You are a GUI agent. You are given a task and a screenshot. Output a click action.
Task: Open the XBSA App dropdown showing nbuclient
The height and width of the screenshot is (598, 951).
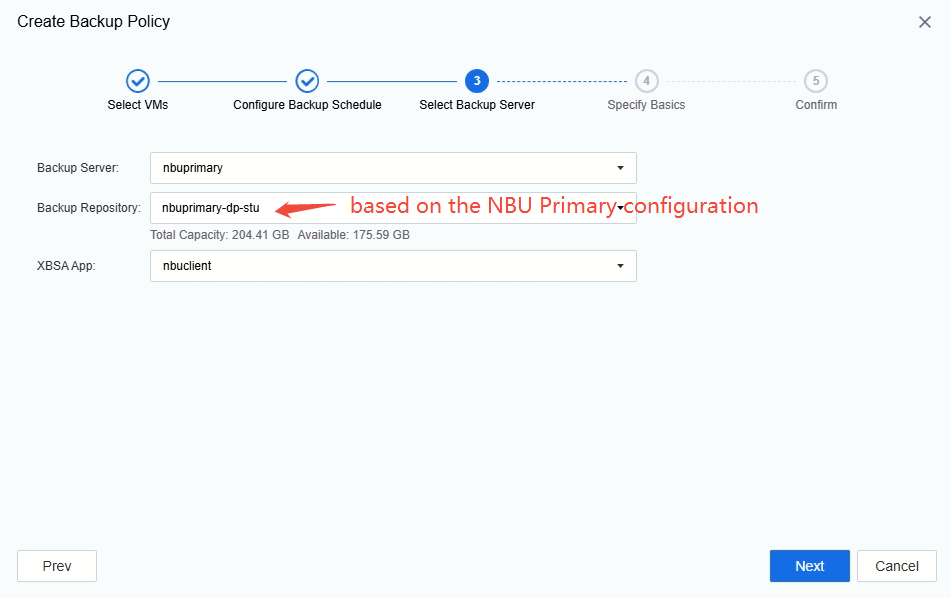tap(393, 266)
